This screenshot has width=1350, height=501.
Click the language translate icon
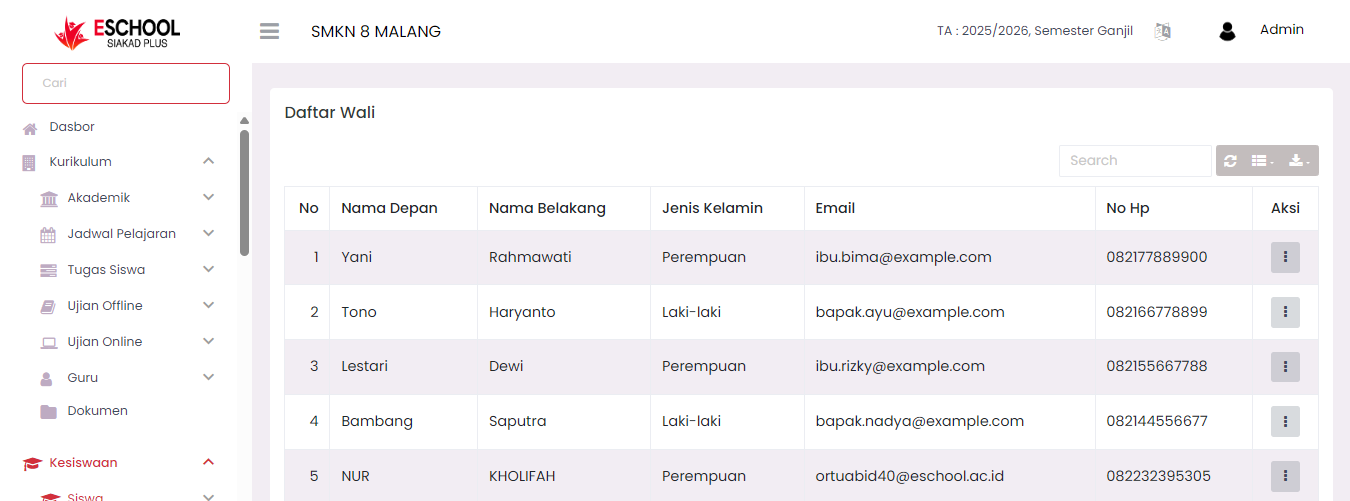1162,31
